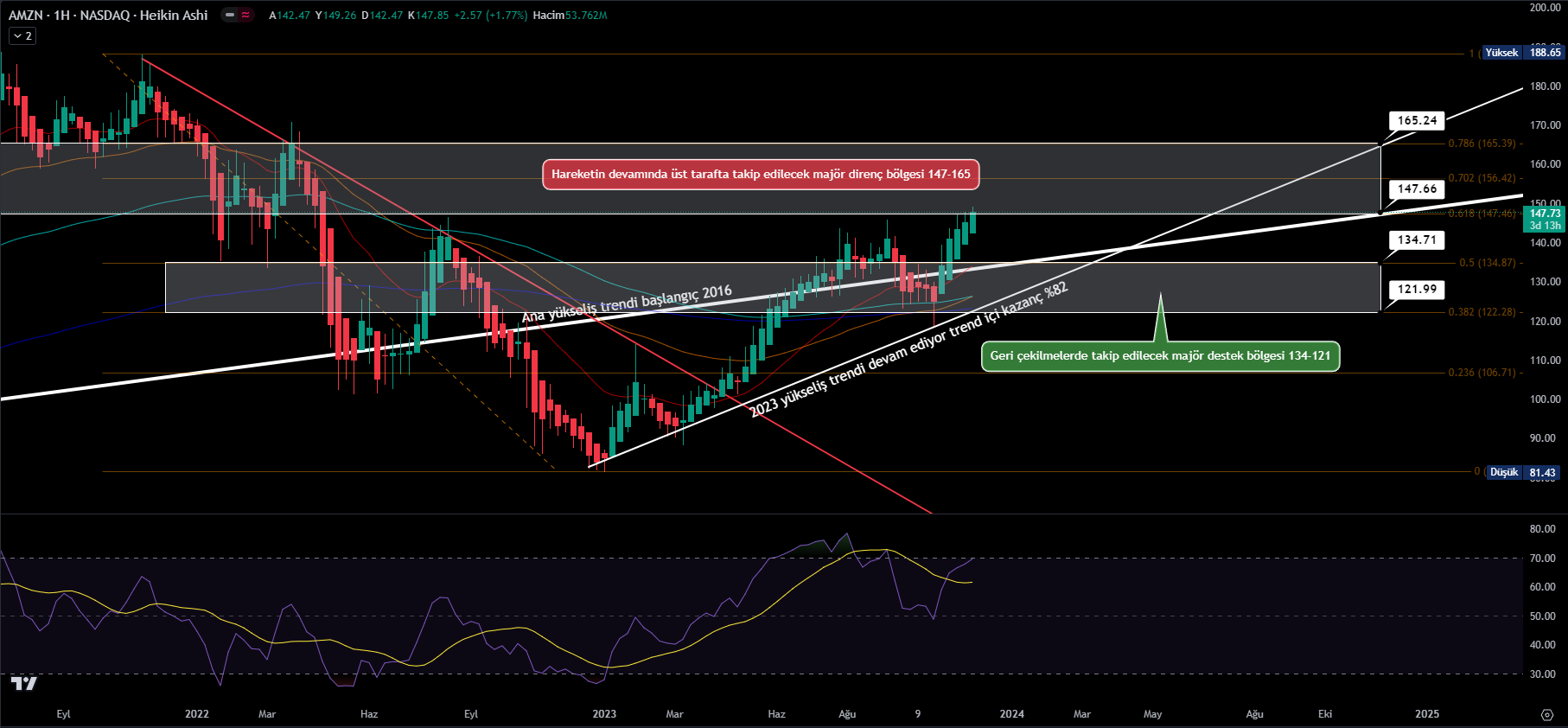Select the green support zone note 134-121
The height and width of the screenshot is (728, 1568).
pyautogui.click(x=1160, y=355)
